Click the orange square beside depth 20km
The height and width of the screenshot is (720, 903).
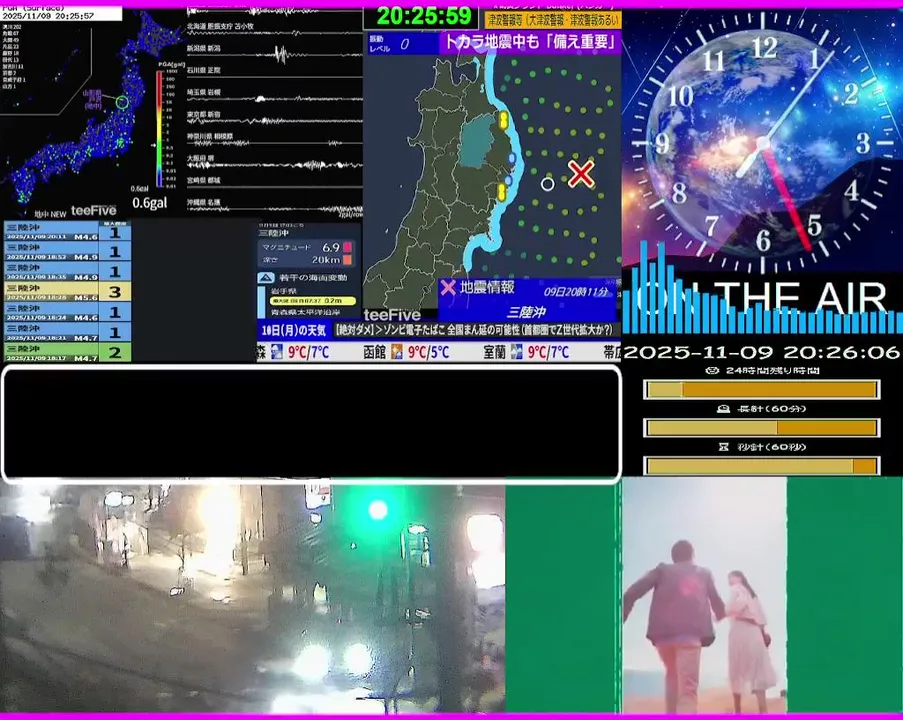(347, 260)
